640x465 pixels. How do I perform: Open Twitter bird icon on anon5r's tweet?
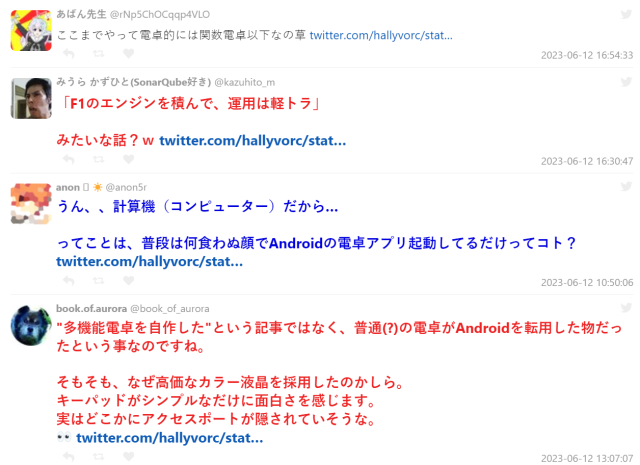[626, 187]
